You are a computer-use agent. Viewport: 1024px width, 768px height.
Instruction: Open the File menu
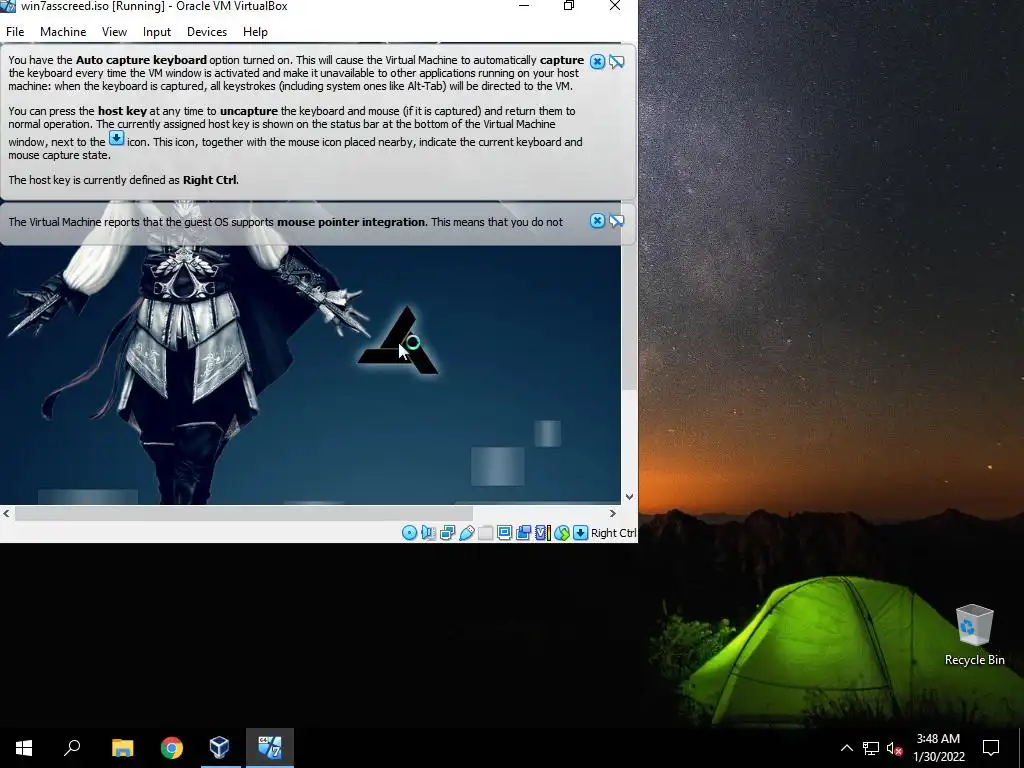tap(15, 31)
